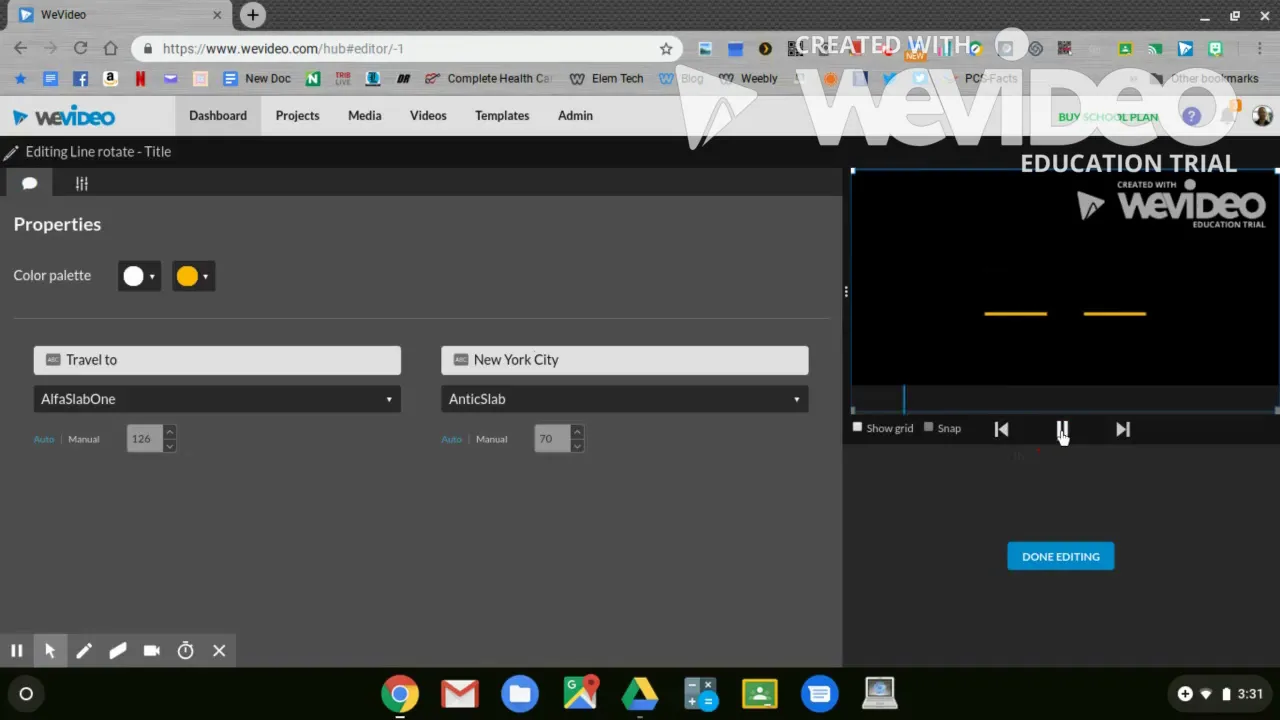
Task: Open the Chrome three-dot menu
Action: click(1262, 48)
